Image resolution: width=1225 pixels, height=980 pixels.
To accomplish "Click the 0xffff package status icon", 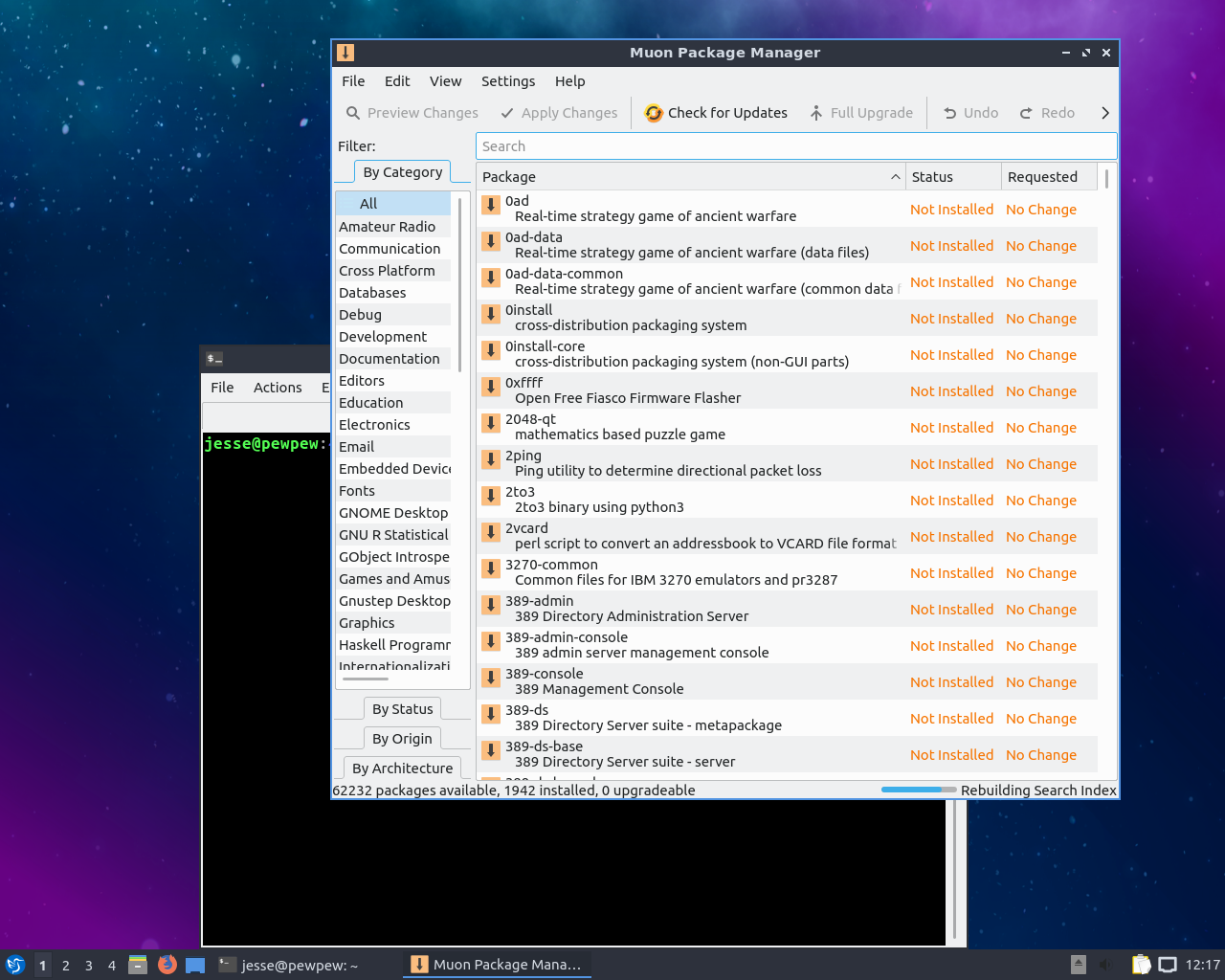I will (491, 386).
